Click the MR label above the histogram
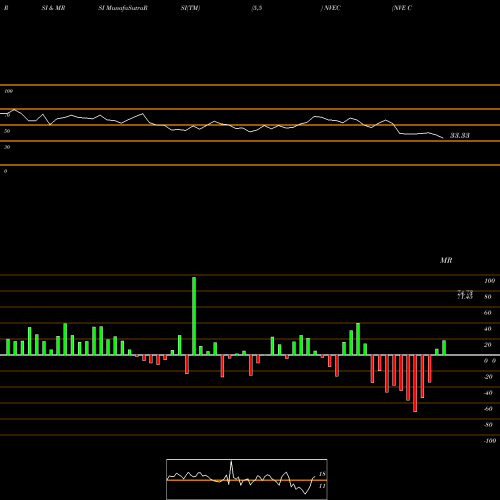The image size is (500, 500). pos(446,260)
